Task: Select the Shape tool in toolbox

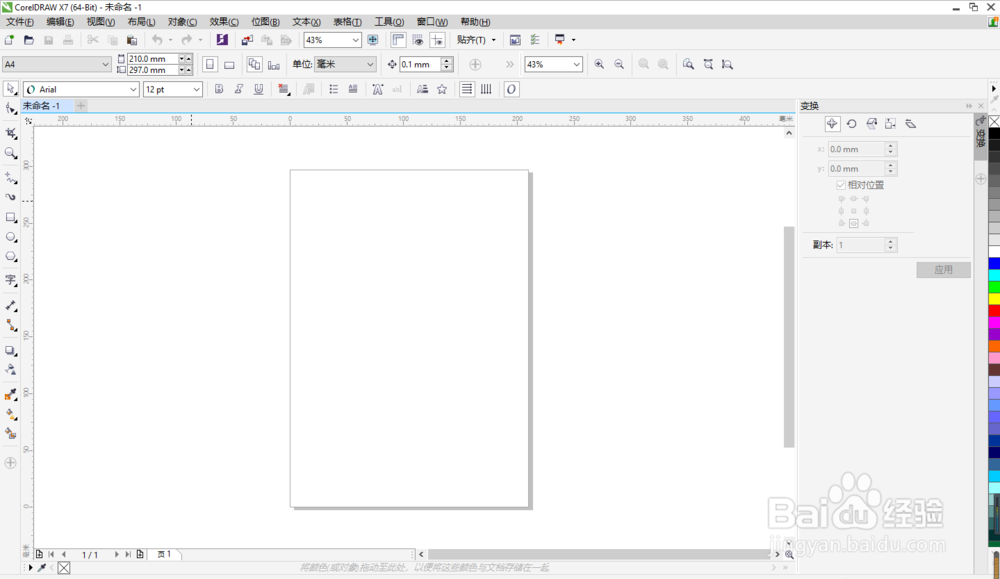Action: [x=11, y=109]
